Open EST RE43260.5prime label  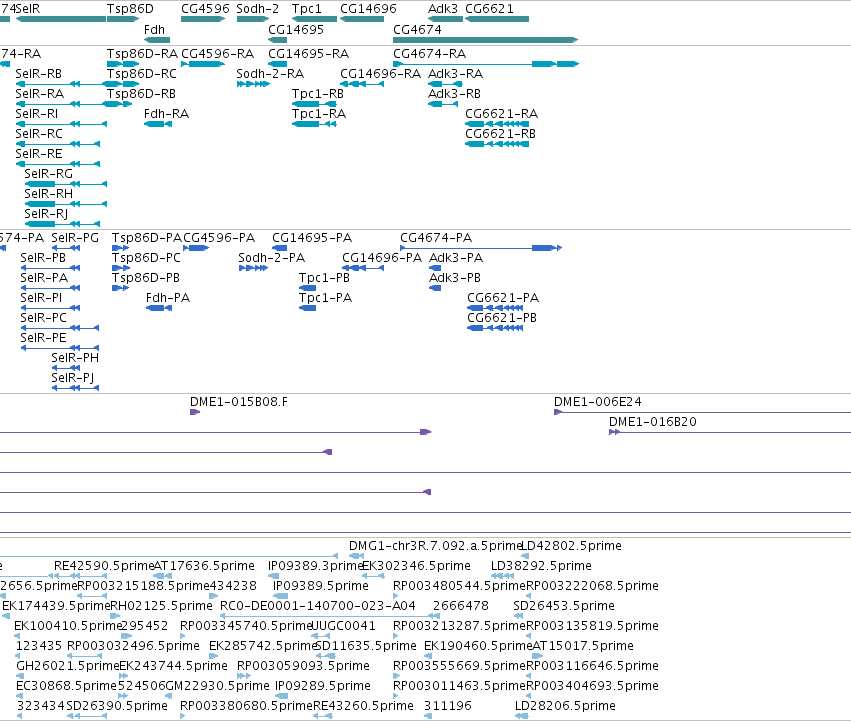point(363,706)
